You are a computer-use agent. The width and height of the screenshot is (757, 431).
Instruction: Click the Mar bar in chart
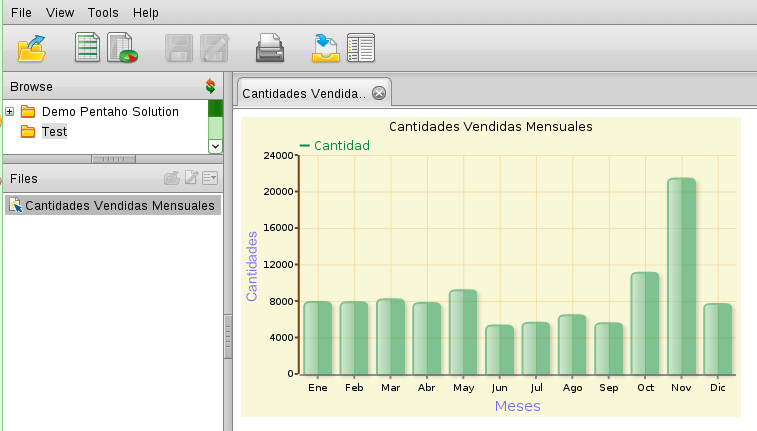coord(391,336)
